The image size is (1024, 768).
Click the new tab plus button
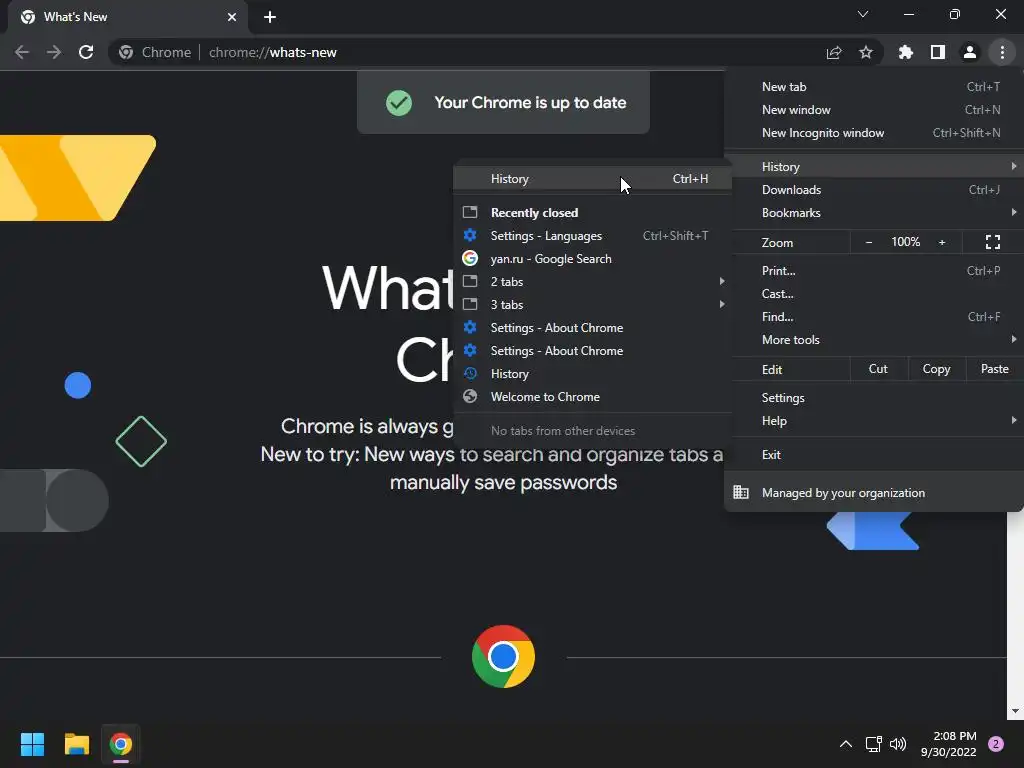[270, 17]
